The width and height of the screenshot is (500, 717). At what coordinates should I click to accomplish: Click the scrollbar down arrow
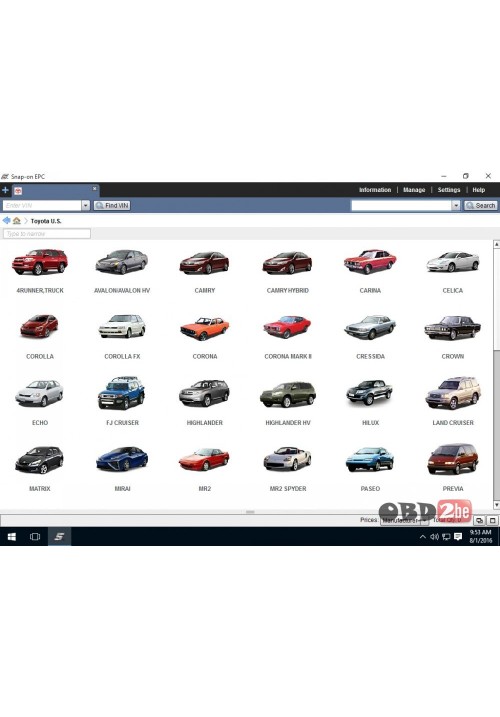tap(496, 505)
